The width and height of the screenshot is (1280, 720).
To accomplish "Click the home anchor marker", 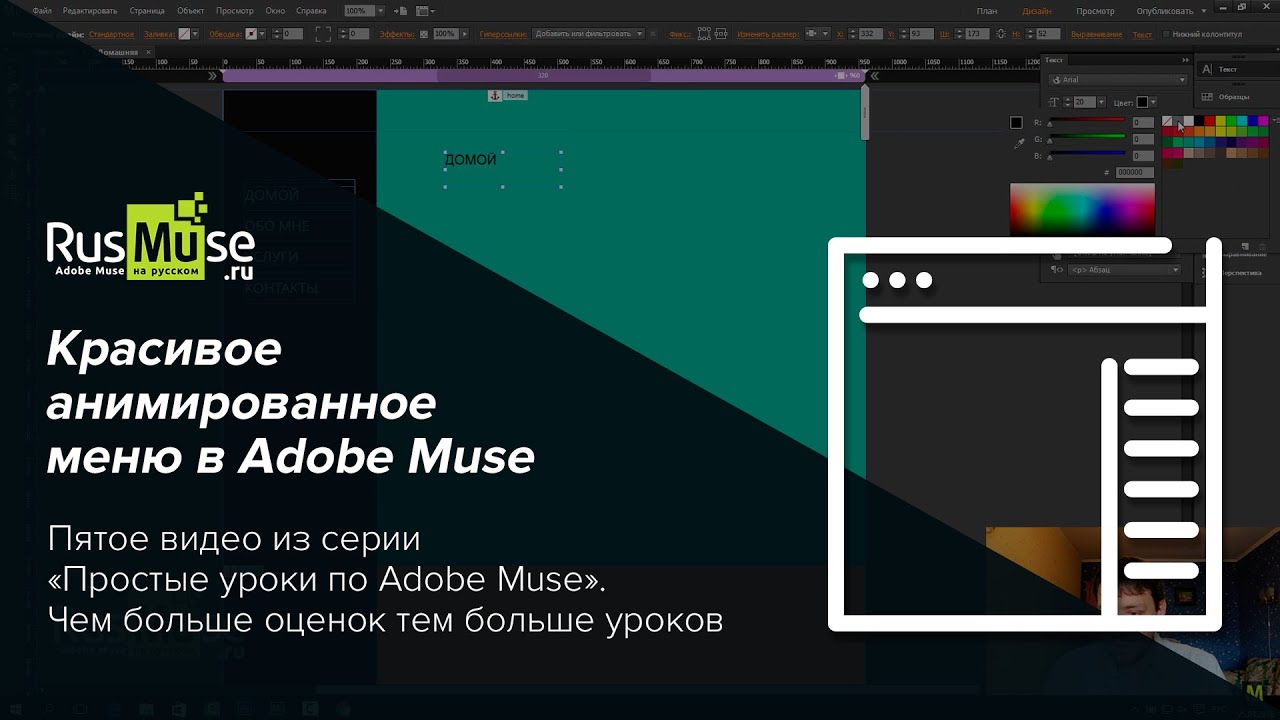I will click(507, 95).
